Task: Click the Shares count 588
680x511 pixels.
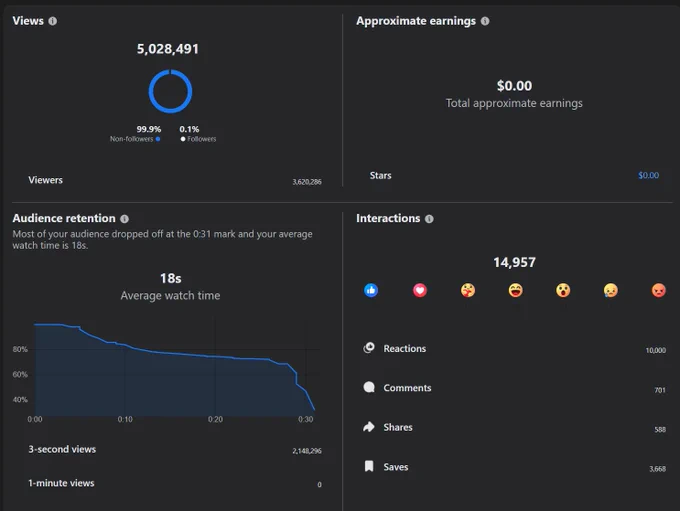Action: [x=660, y=430]
